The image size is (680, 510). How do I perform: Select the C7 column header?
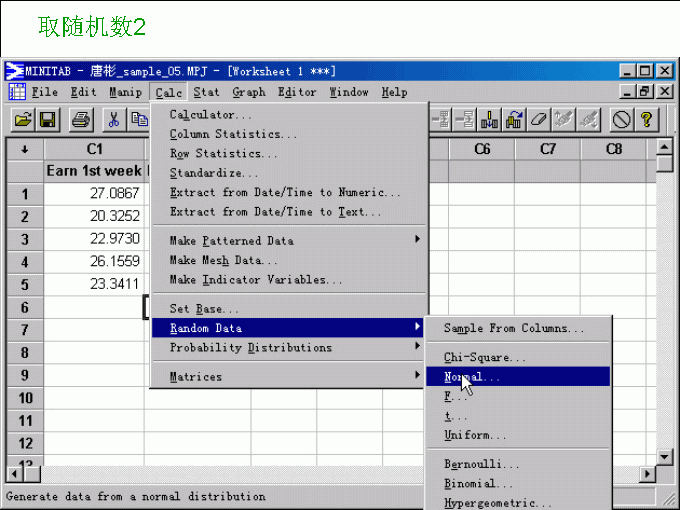click(x=547, y=149)
